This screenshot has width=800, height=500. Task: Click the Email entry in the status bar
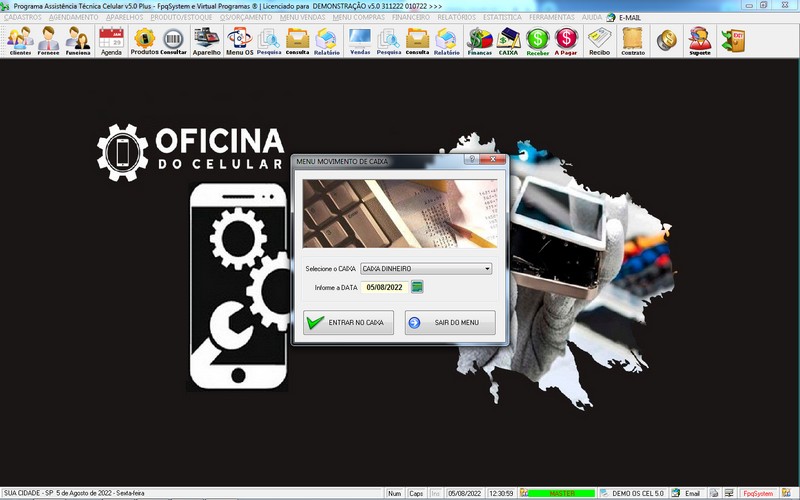[x=692, y=493]
